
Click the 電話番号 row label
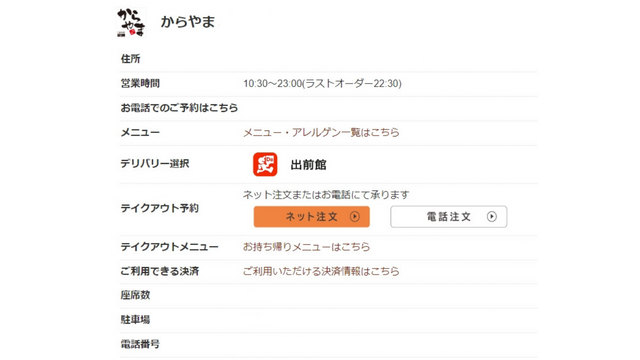[140, 344]
